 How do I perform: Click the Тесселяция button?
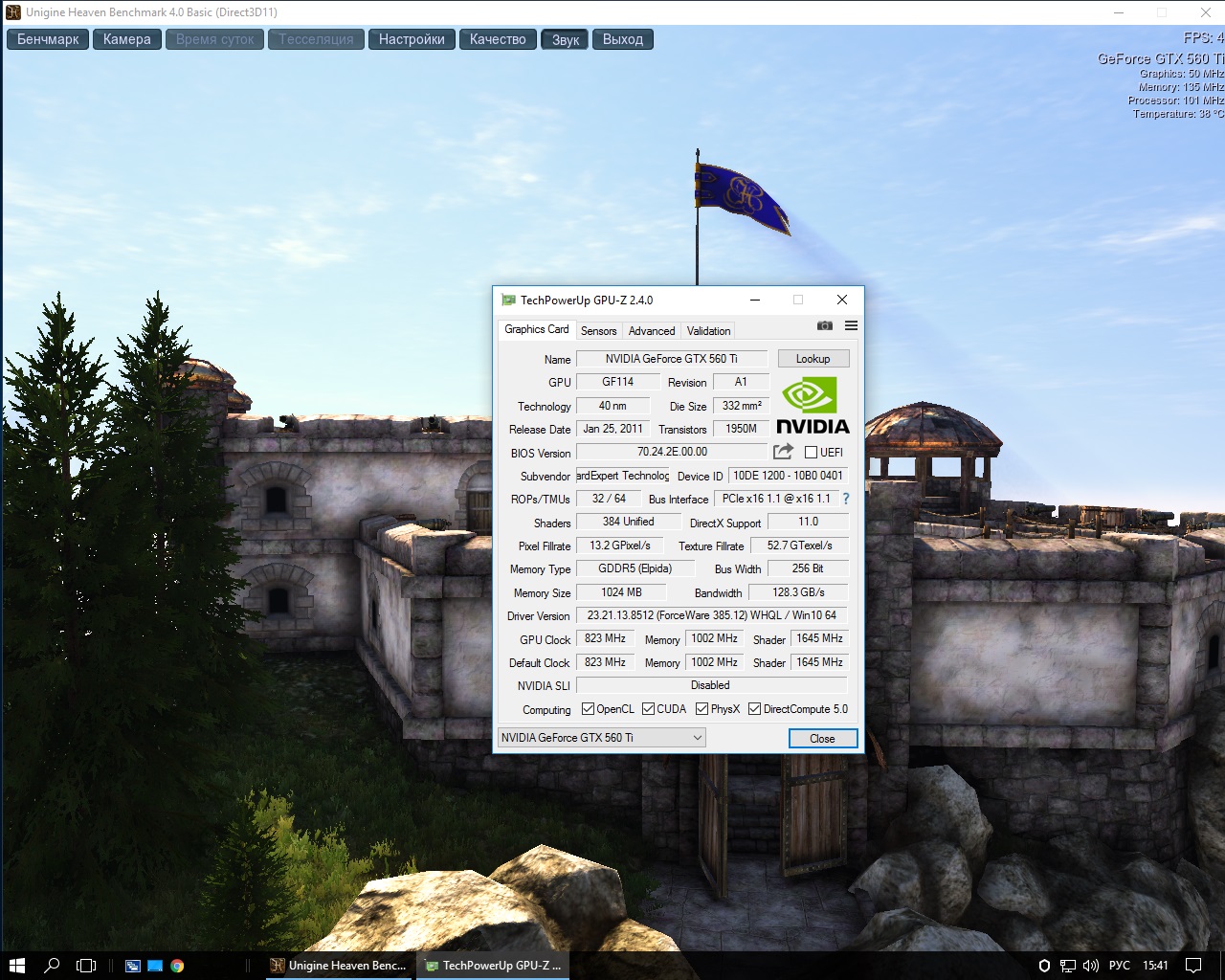click(316, 39)
